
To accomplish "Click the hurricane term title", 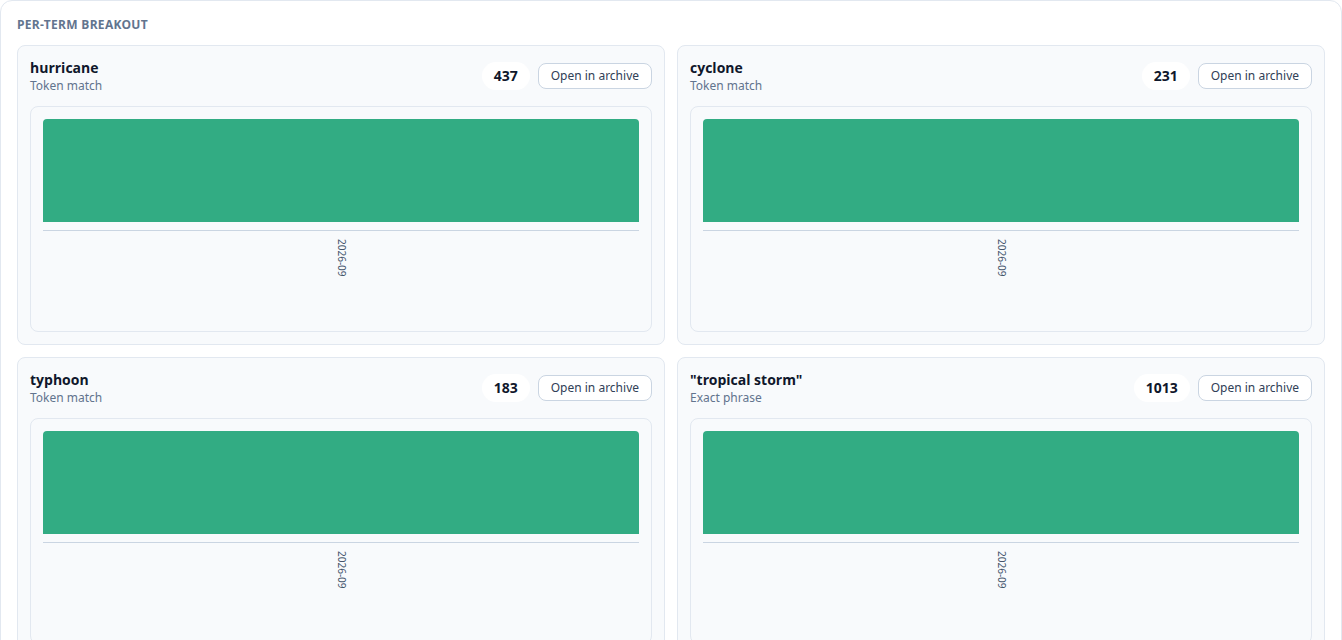I will [64, 68].
